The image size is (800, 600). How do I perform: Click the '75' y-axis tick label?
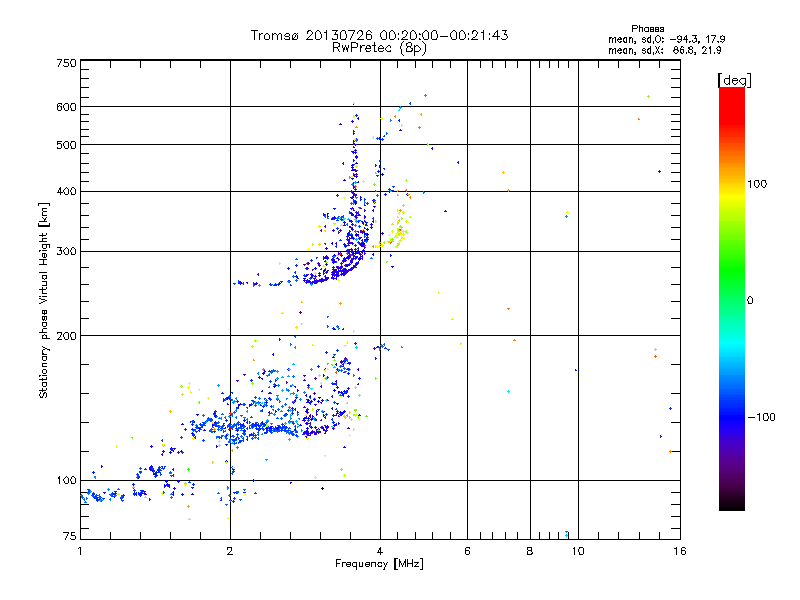click(x=70, y=536)
